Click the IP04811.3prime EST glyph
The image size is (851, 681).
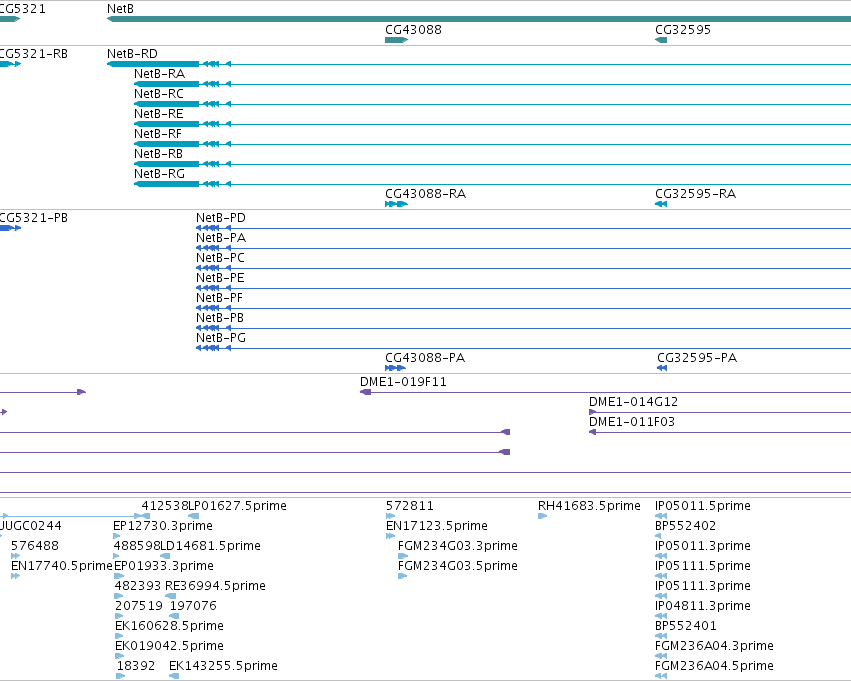click(661, 616)
